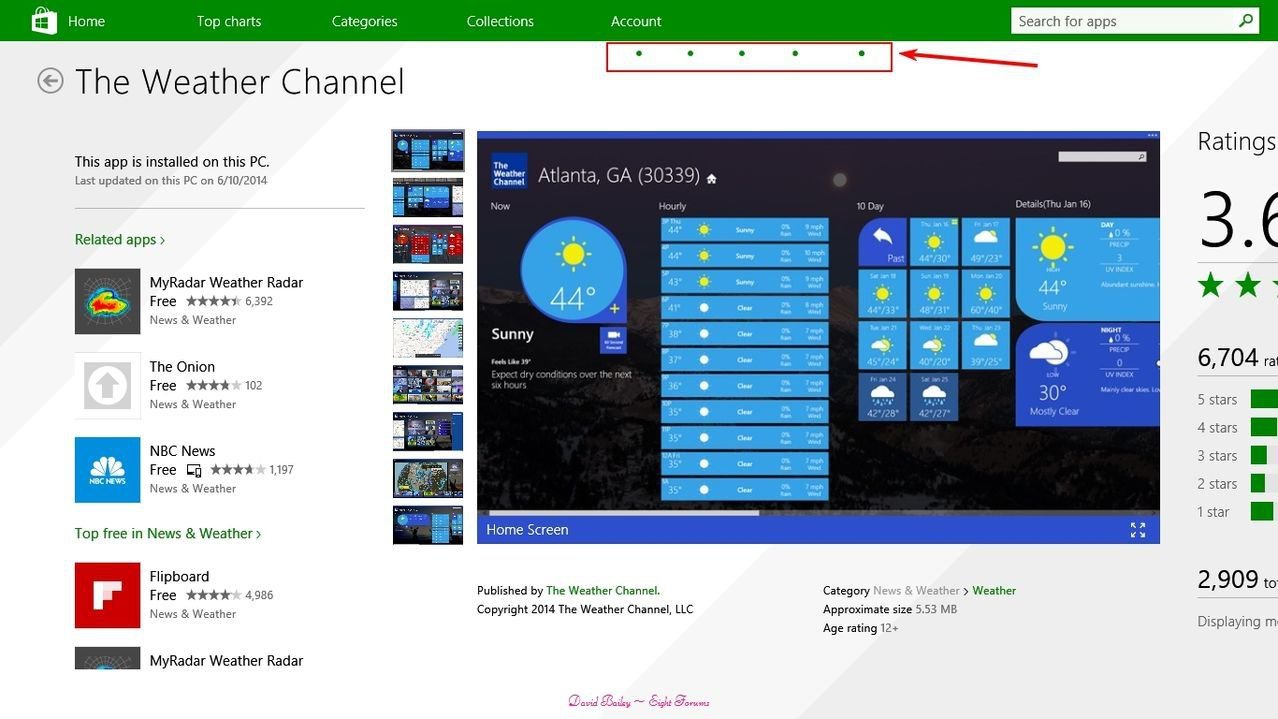
Task: Expand screenshot to full screen
Action: pyautogui.click(x=1138, y=530)
